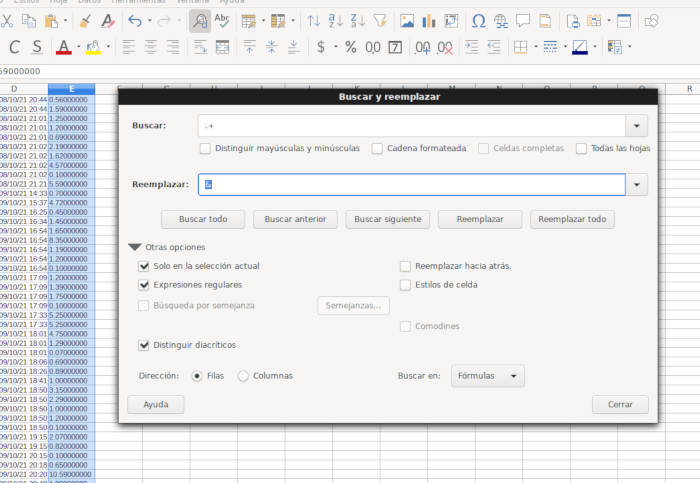Click the Wrap text icon
700x483 pixels.
(x=200, y=47)
